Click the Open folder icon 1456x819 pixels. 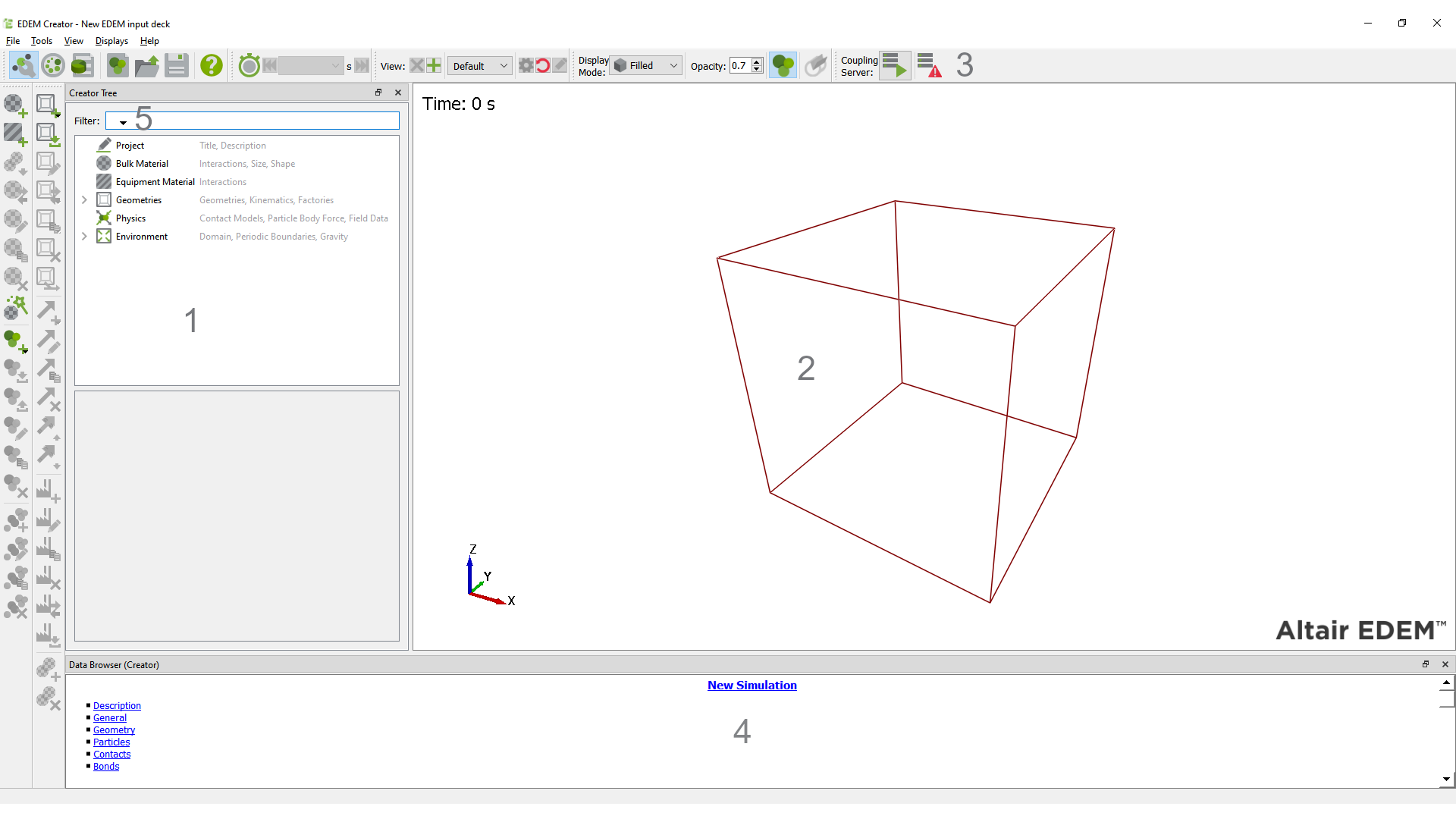coord(146,65)
